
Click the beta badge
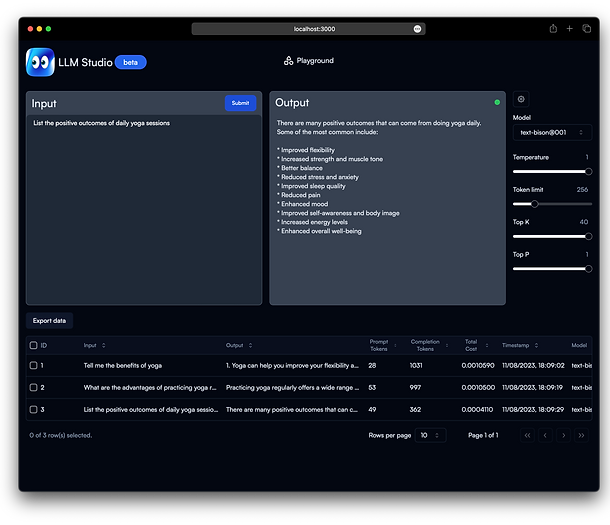[131, 62]
